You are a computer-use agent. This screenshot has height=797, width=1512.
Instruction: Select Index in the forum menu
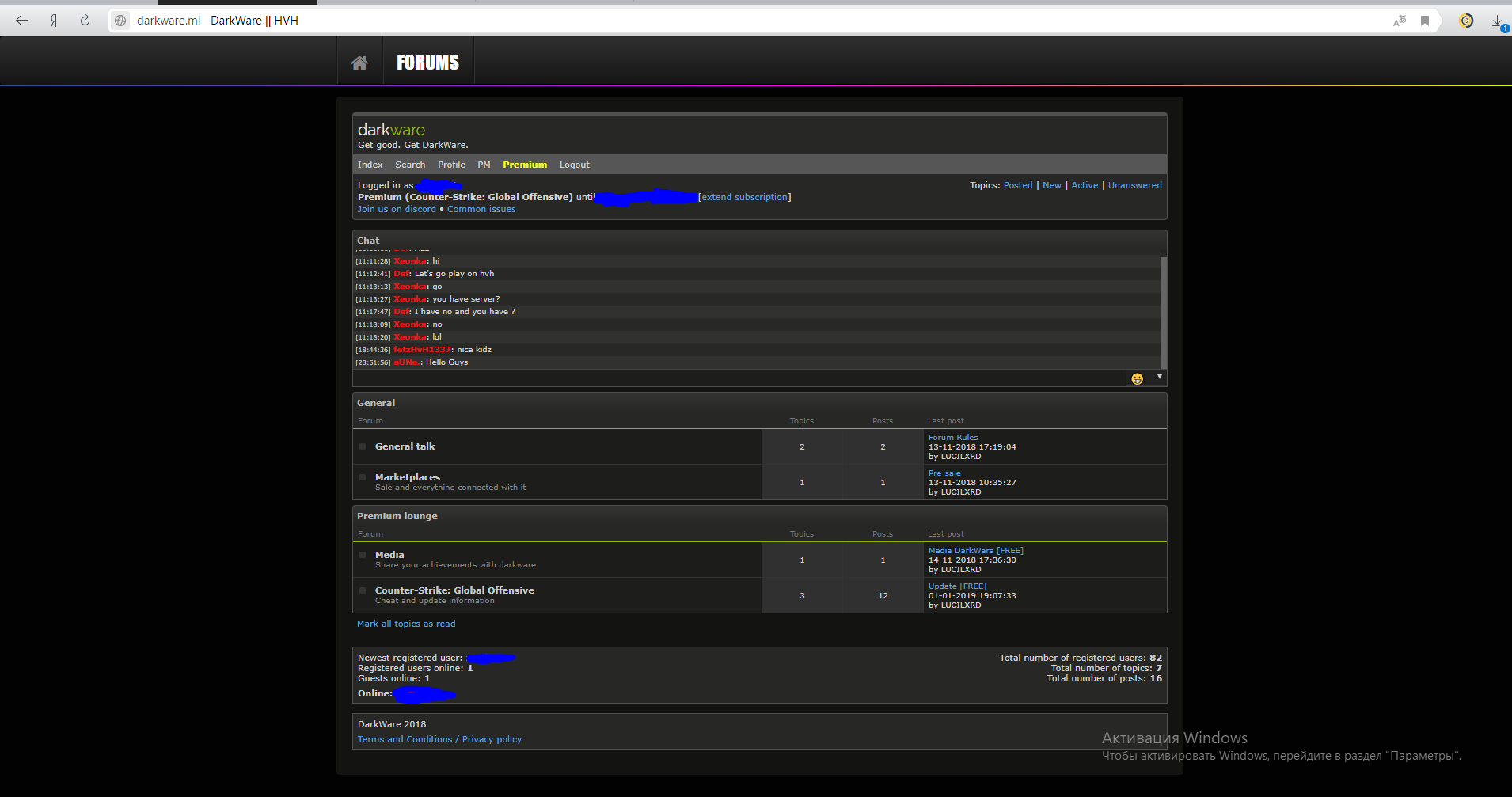click(x=370, y=165)
